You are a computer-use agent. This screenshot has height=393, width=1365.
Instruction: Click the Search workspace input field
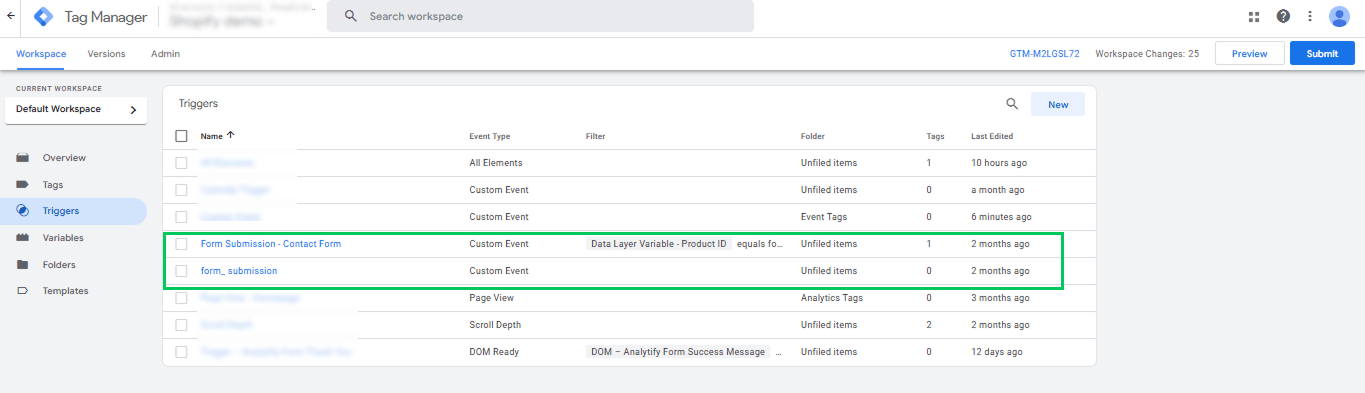click(x=542, y=16)
